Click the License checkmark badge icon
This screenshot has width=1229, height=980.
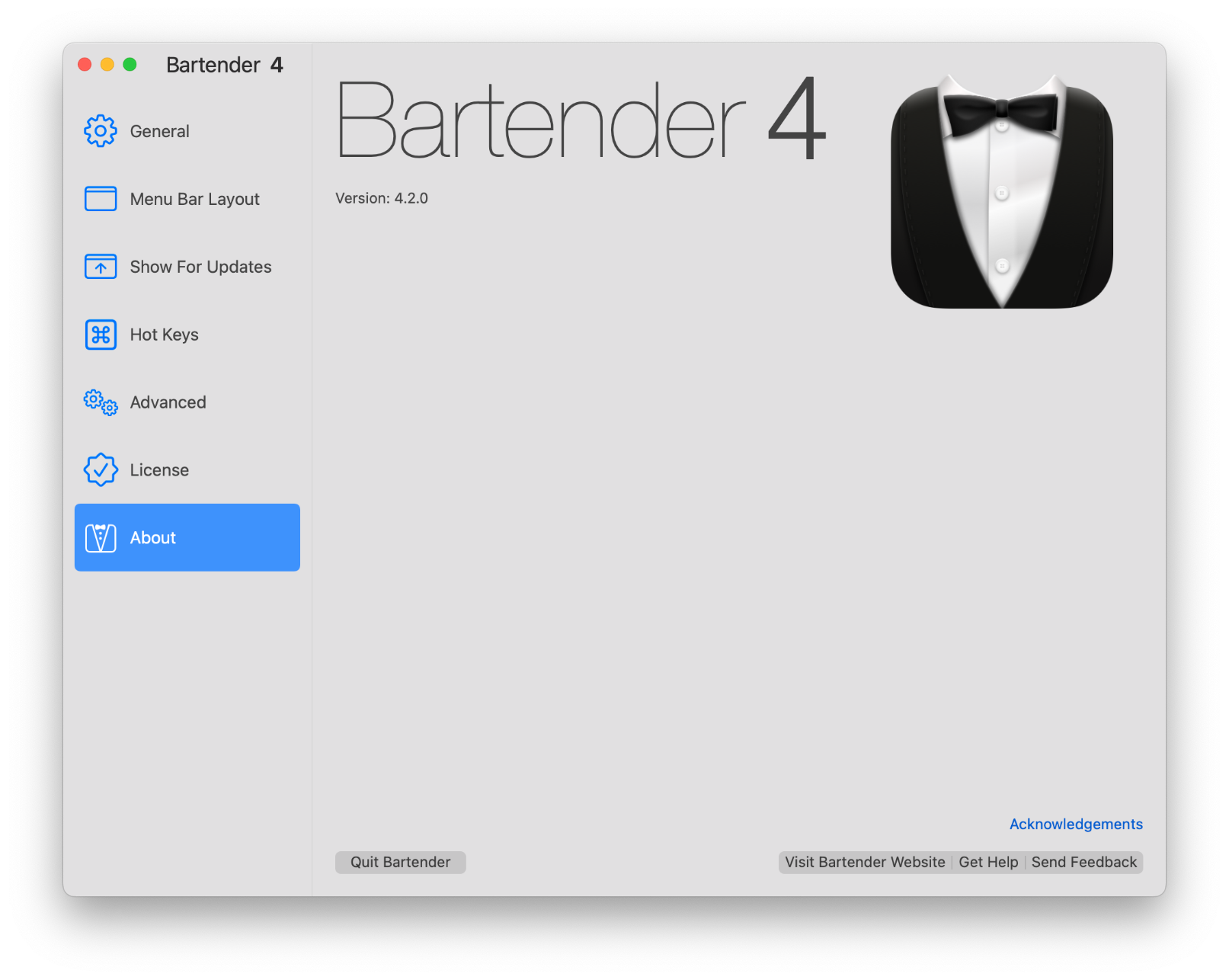(x=101, y=470)
